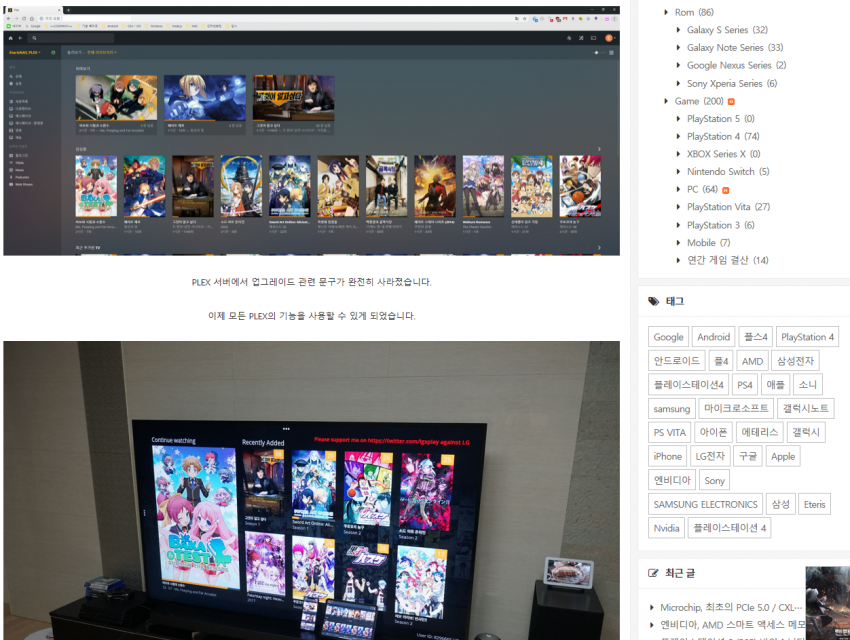The height and width of the screenshot is (640, 850).
Task: Open the Nintendo Switch (5) category
Action: point(728,171)
